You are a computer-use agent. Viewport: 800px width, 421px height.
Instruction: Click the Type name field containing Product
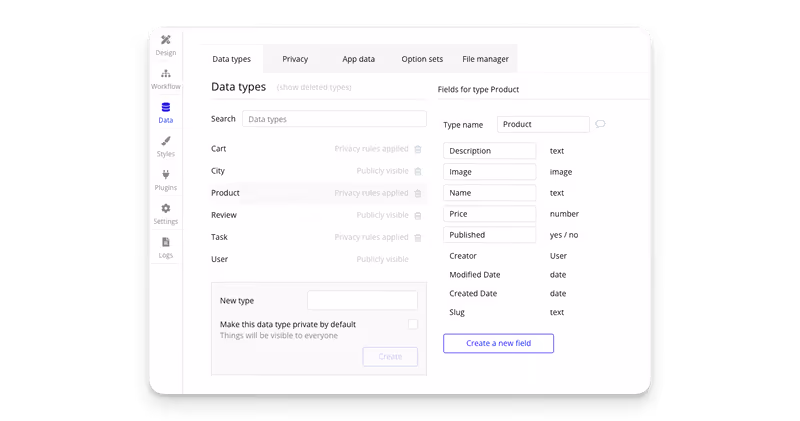[543, 124]
